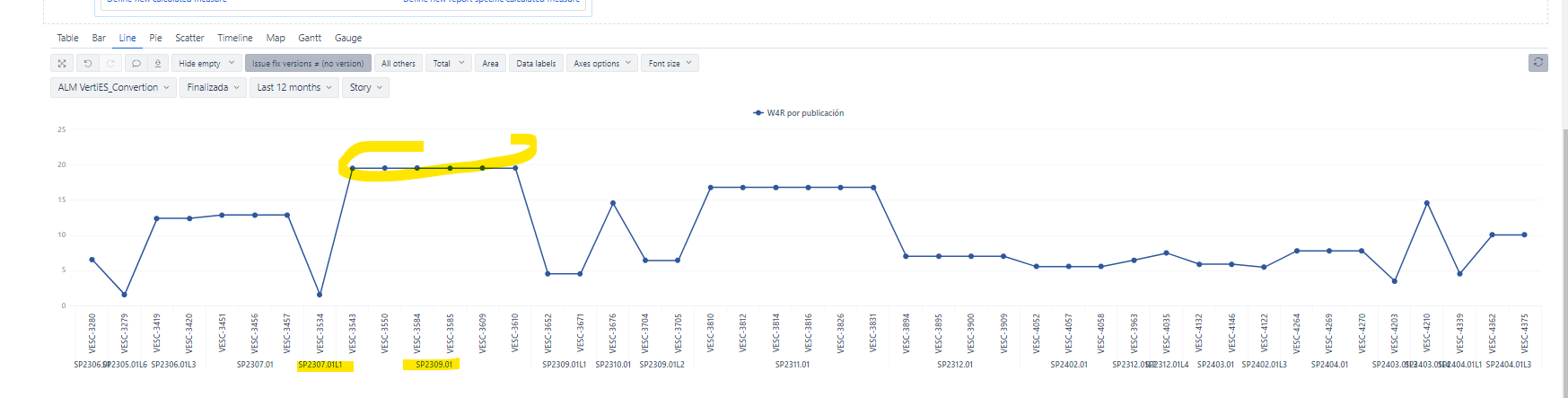Click the VESC-4203 data point

(1394, 281)
